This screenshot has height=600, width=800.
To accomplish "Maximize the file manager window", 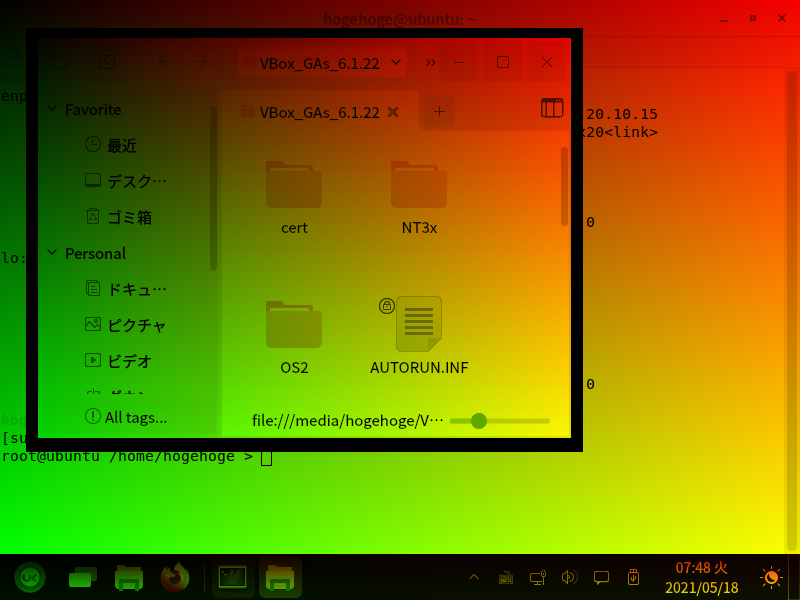I will click(x=503, y=62).
